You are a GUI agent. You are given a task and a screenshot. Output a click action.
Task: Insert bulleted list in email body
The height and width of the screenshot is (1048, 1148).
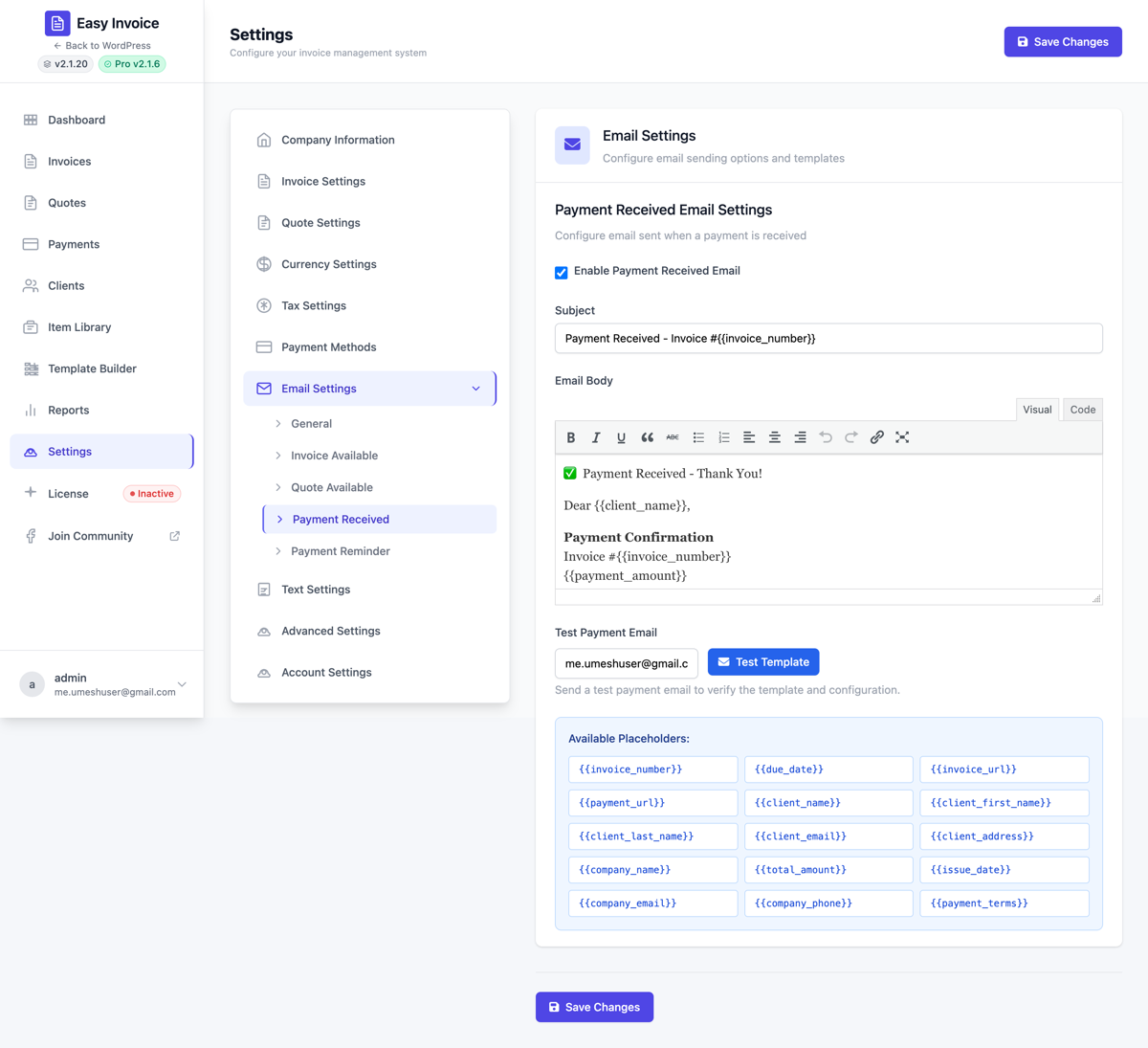pyautogui.click(x=698, y=437)
